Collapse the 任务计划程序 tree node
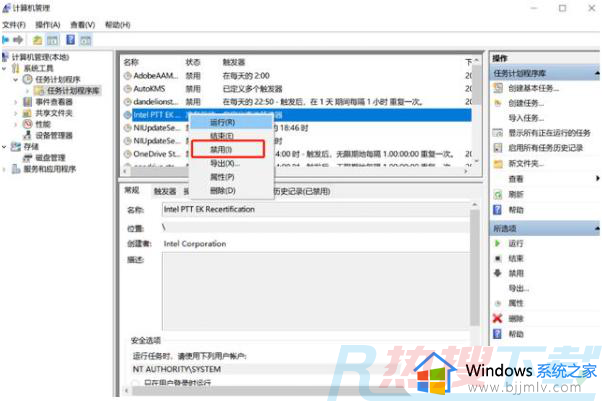602x401 pixels. 16,80
